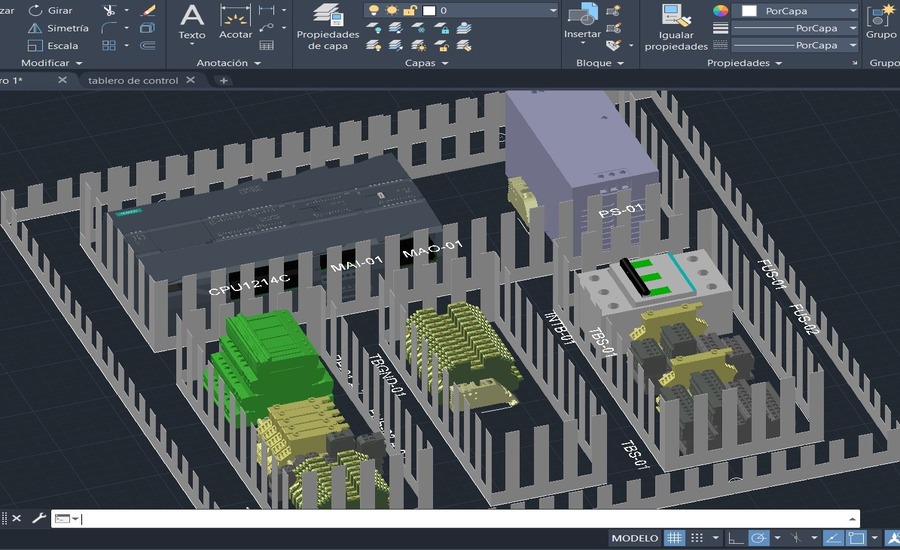The width and height of the screenshot is (900, 550).
Task: Toggle the drawing grid display
Action: [x=675, y=538]
